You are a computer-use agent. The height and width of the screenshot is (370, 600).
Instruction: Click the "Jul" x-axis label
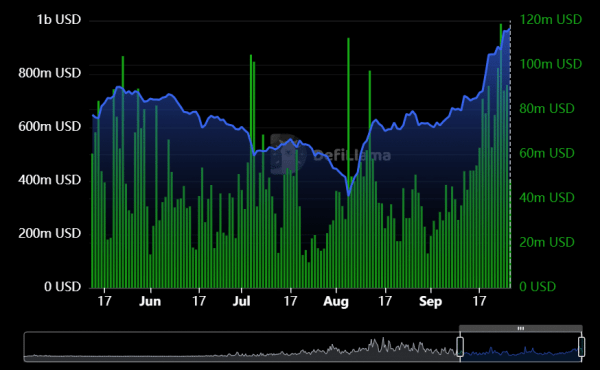click(x=241, y=302)
